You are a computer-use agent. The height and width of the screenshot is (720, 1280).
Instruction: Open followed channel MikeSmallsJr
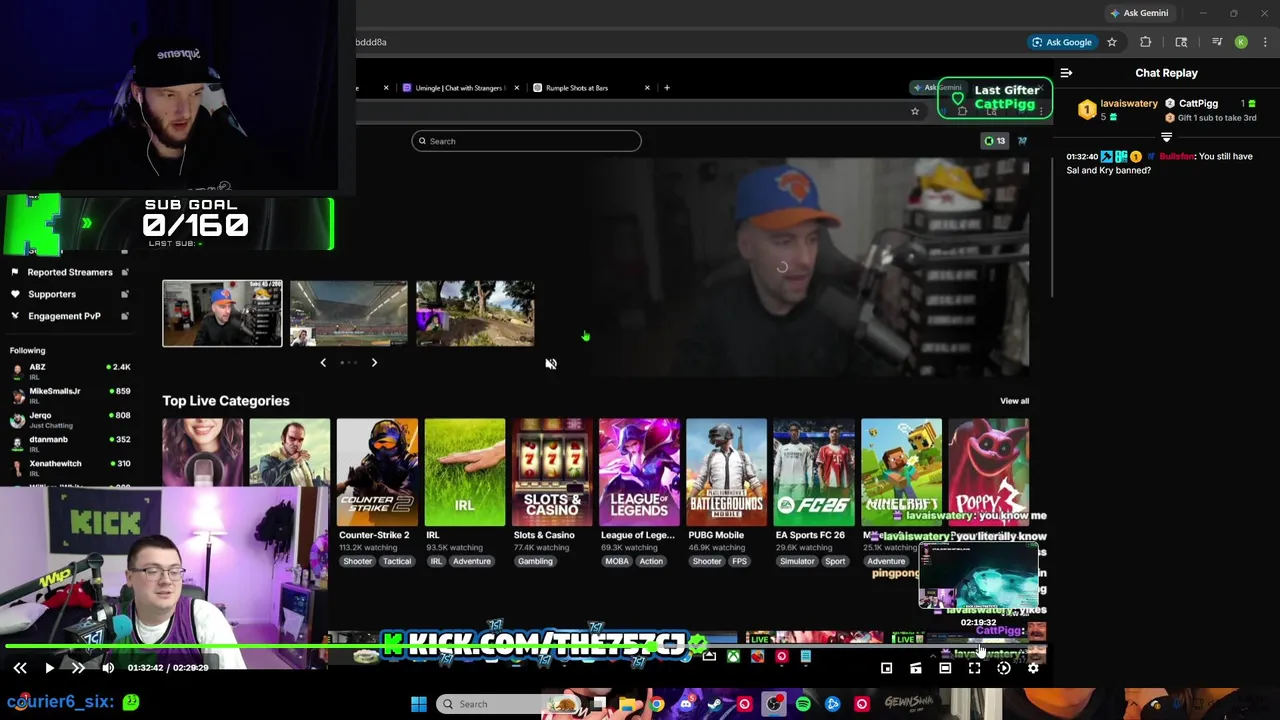[x=70, y=394]
